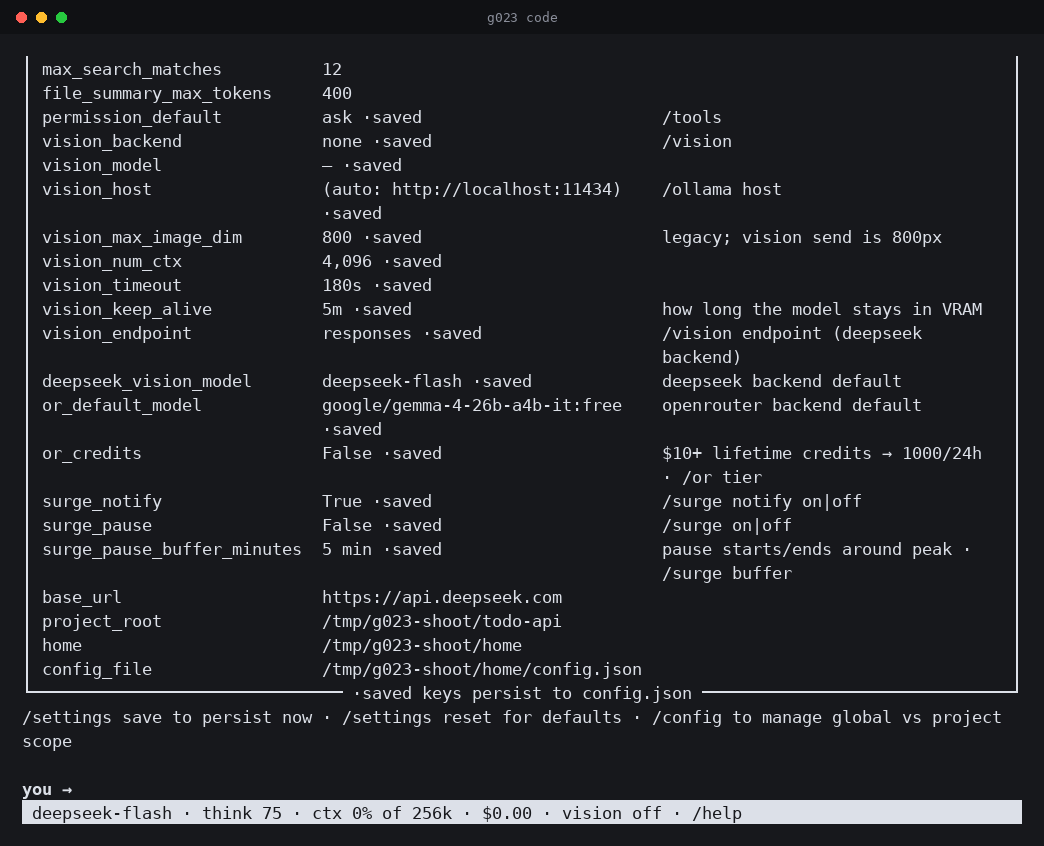
Task: Click the '/ollama host' command hint
Action: [x=722, y=189]
